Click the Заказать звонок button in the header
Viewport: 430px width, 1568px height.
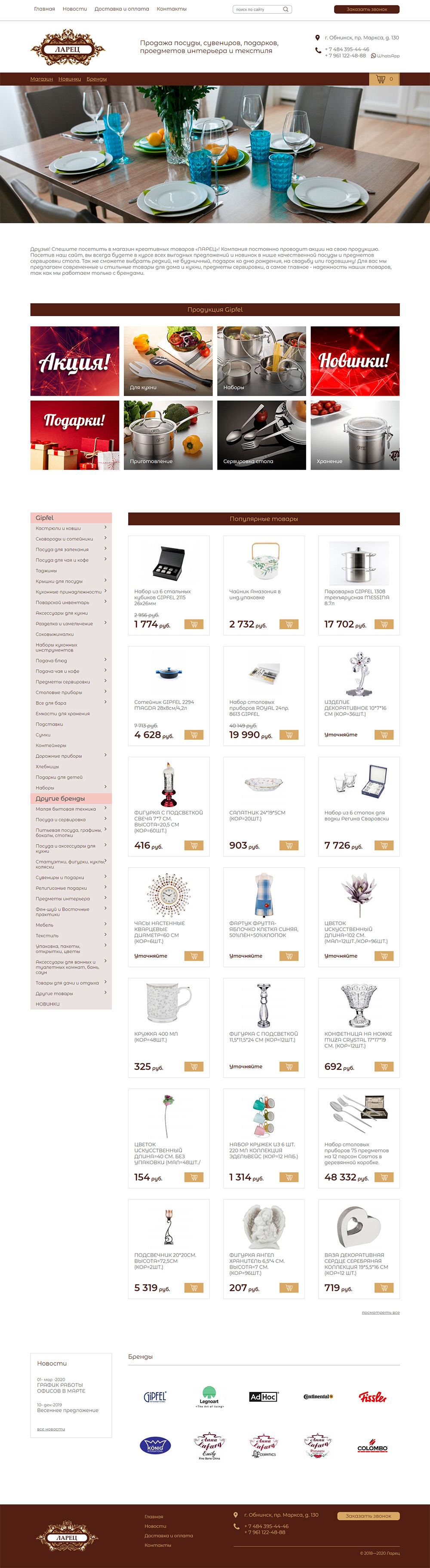(367, 9)
